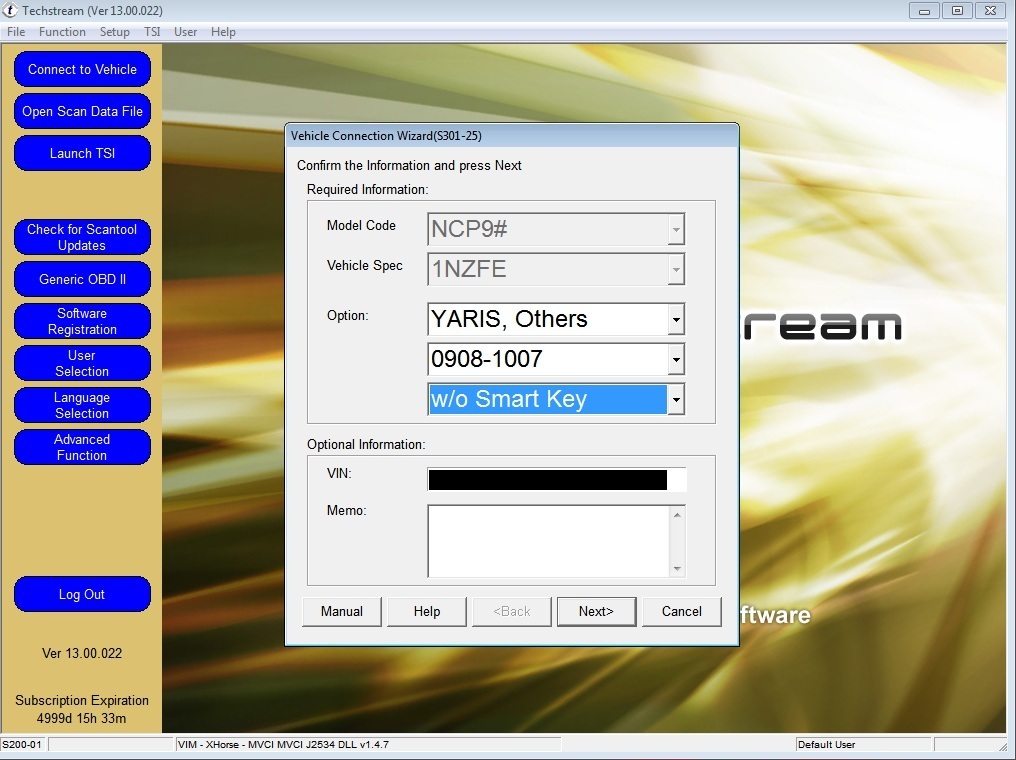Click the Log Out button
The width and height of the screenshot is (1016, 760).
point(82,594)
